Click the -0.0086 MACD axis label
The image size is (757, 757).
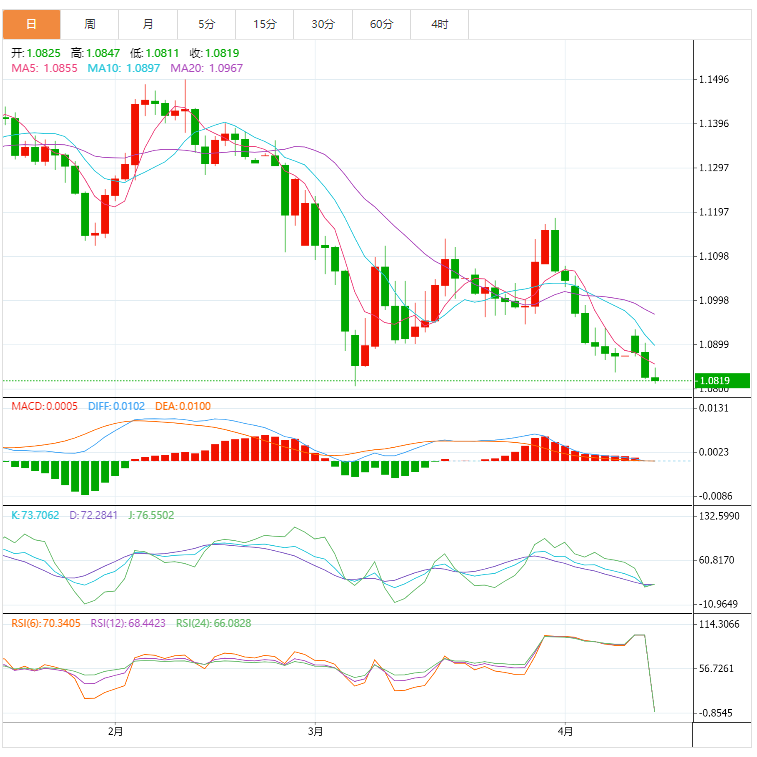715,496
